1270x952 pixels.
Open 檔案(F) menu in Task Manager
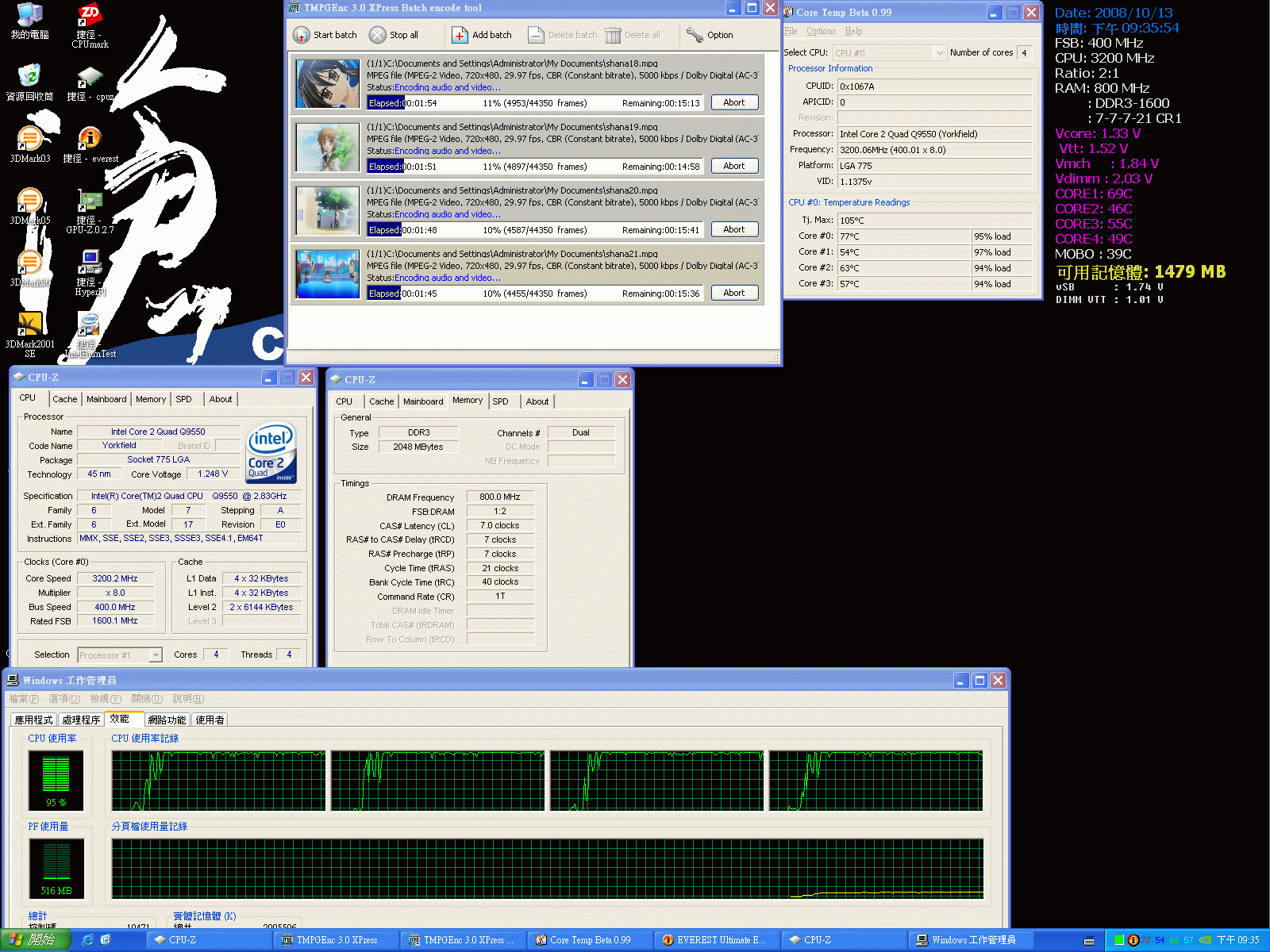24,699
